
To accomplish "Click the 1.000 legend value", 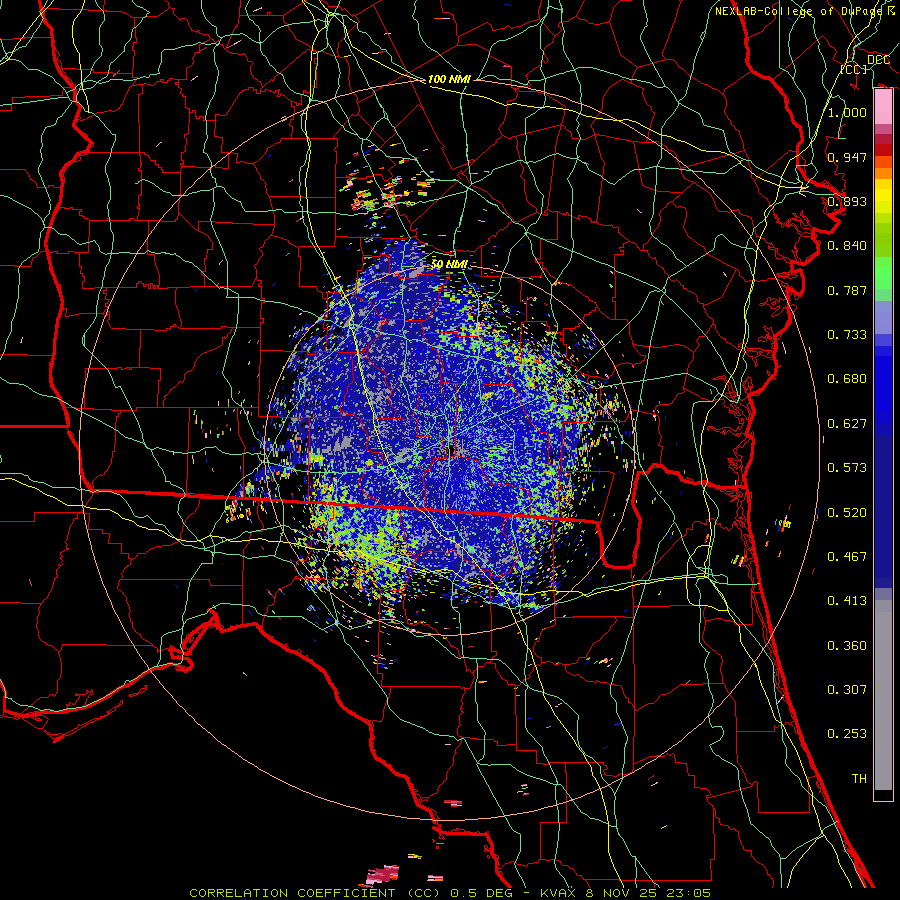I will (847, 112).
